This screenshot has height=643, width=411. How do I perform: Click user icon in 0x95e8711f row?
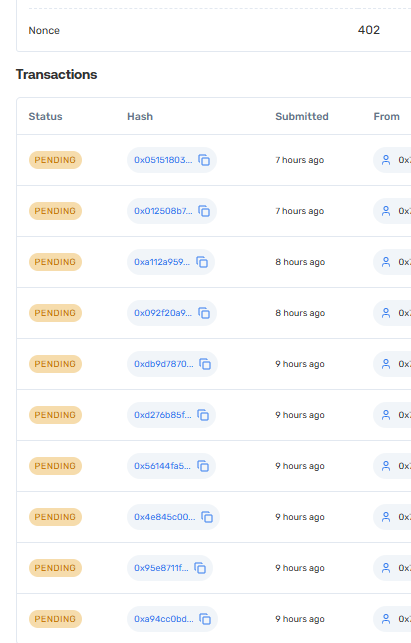[386, 568]
